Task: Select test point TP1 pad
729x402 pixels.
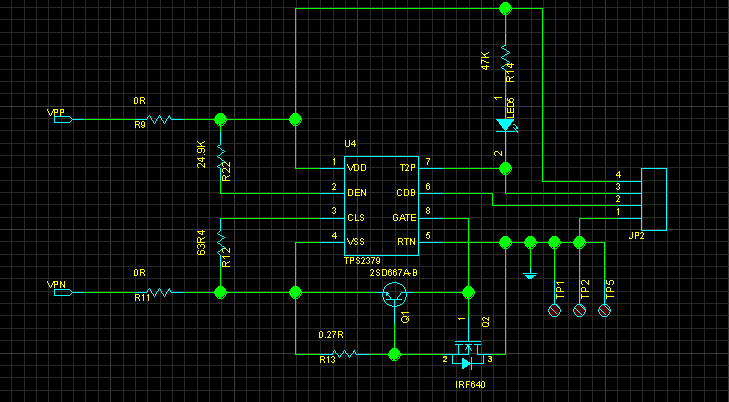Action: click(x=554, y=310)
